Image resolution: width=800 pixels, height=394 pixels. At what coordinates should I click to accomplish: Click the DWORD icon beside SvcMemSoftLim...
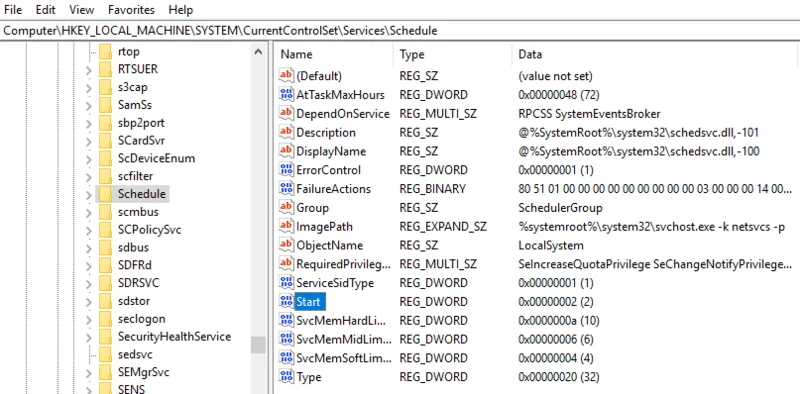click(x=287, y=358)
